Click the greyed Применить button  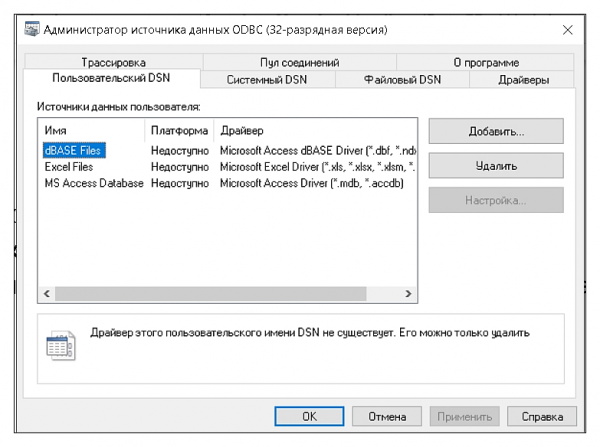465,416
